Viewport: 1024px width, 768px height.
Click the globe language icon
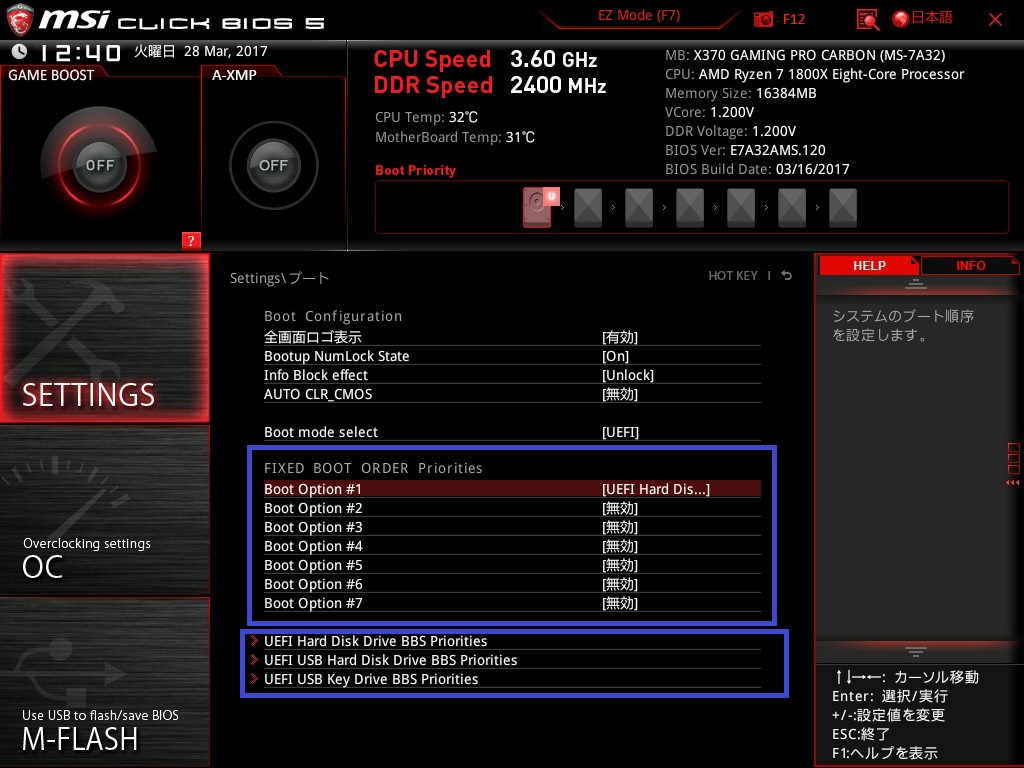pos(901,19)
